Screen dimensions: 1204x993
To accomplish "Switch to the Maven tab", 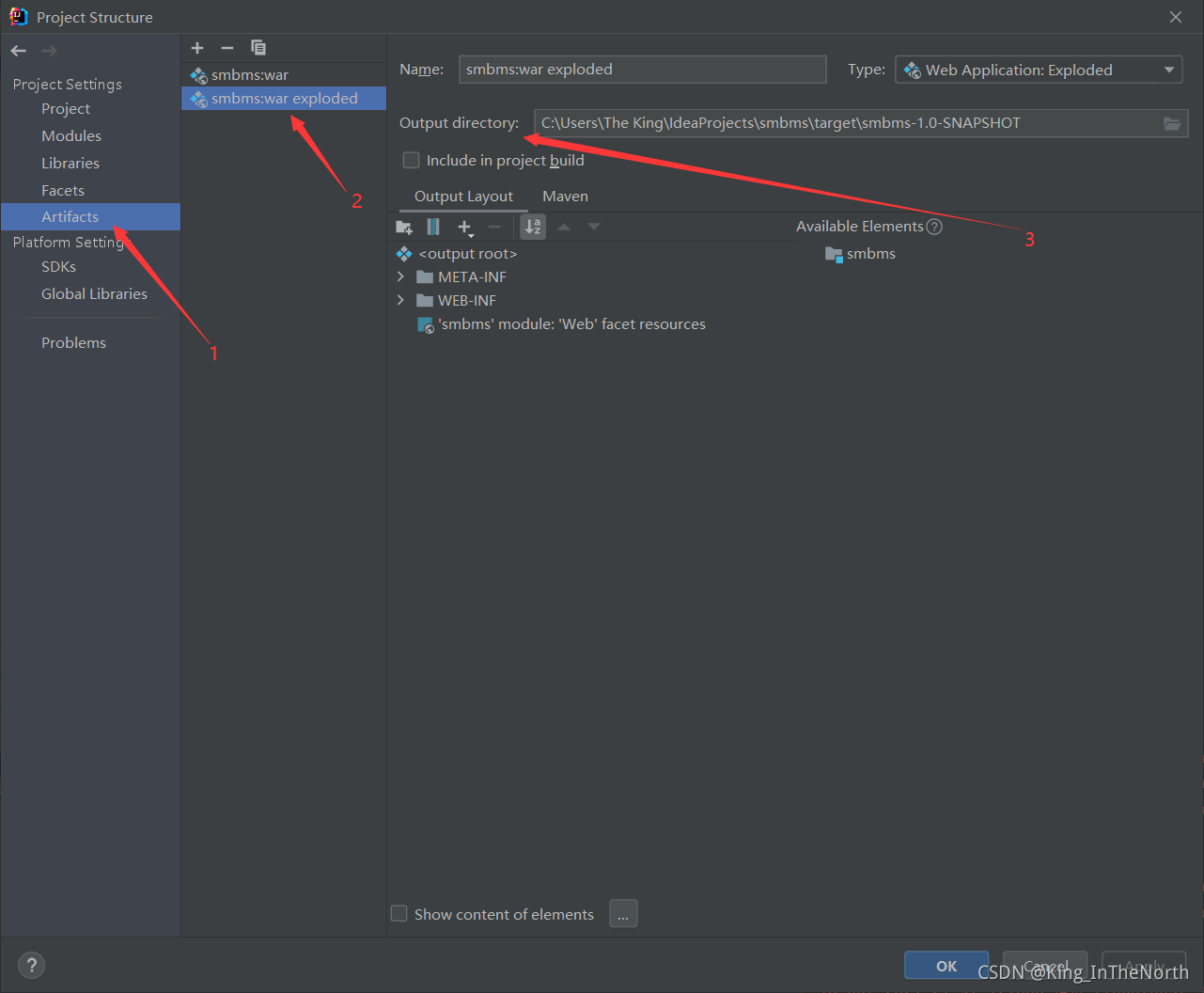I will coord(565,197).
